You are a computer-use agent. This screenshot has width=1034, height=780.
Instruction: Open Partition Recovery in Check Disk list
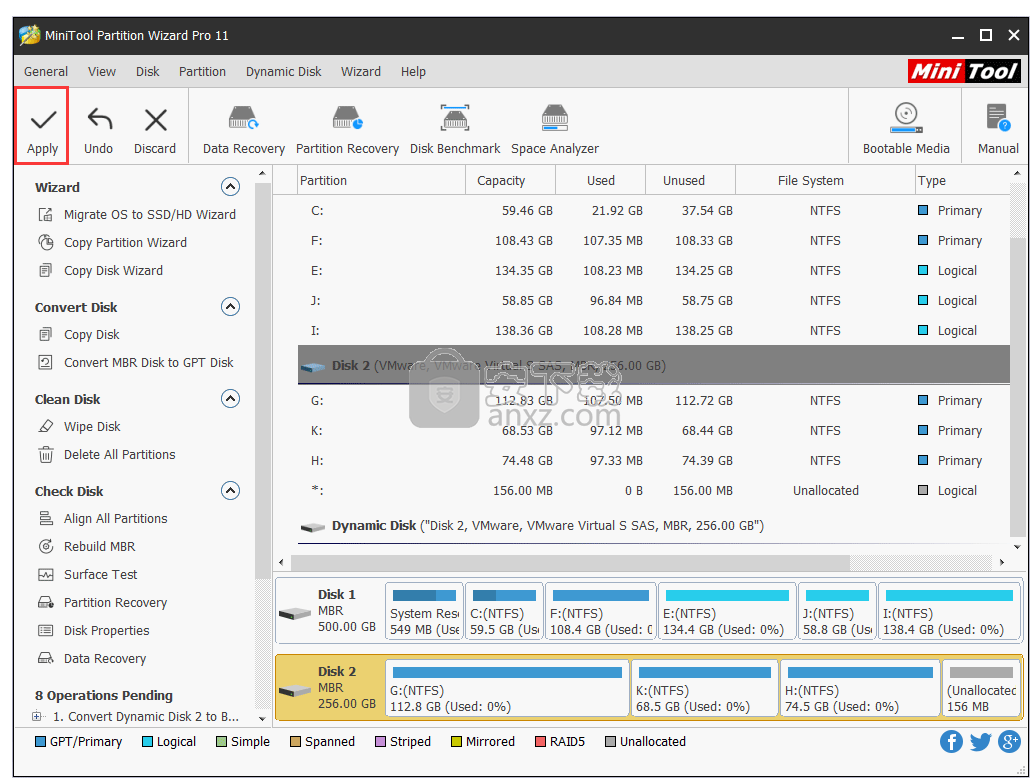102,603
